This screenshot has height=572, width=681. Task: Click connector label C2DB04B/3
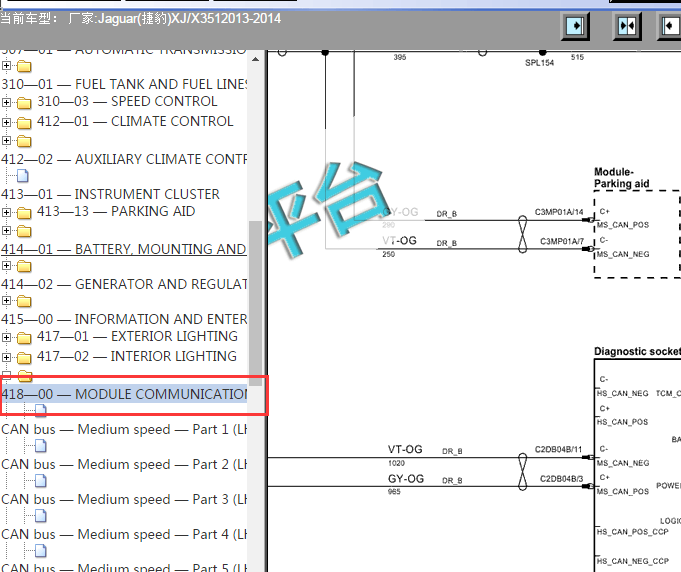click(x=562, y=479)
